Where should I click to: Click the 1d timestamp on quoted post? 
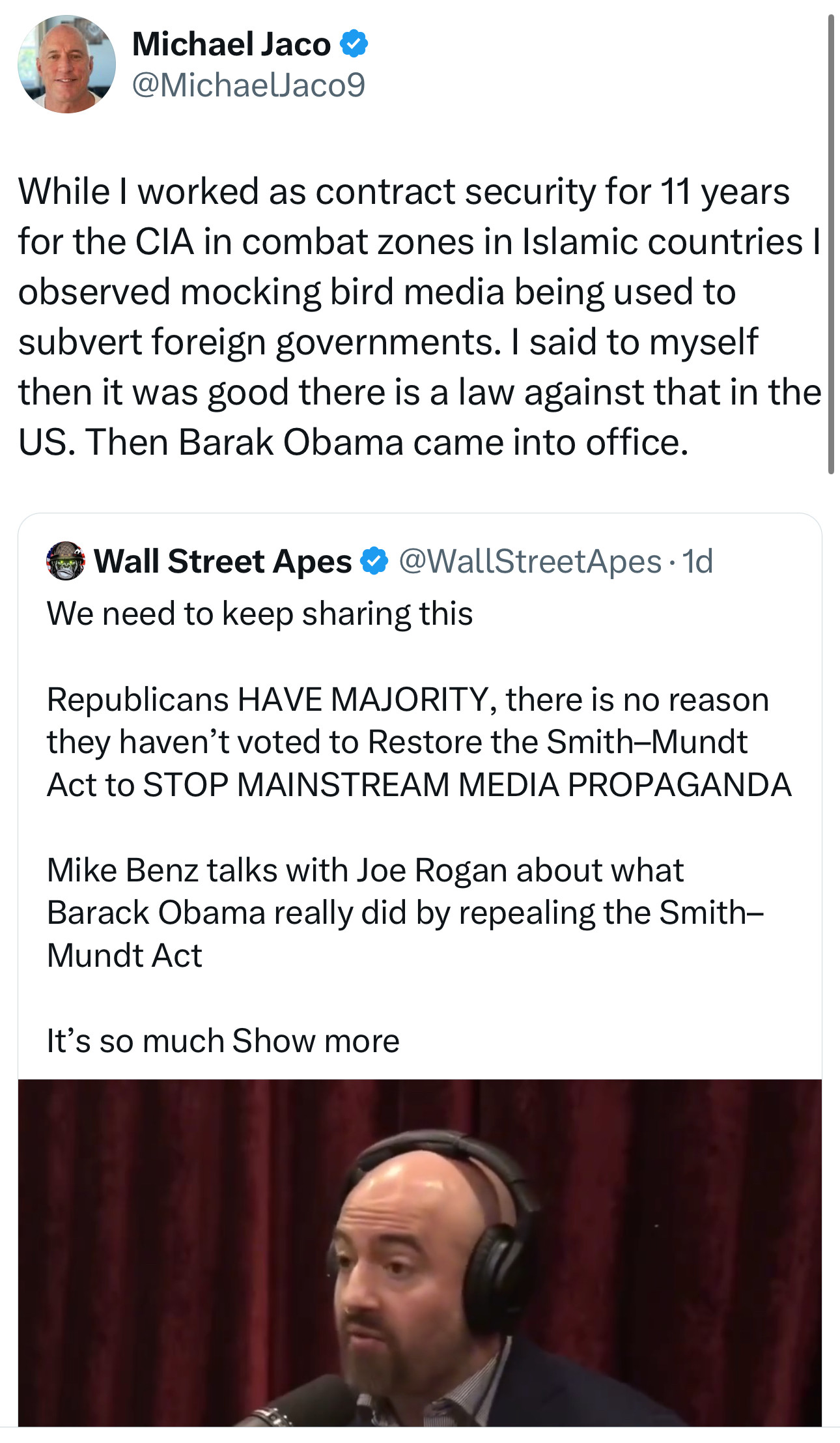pos(697,562)
